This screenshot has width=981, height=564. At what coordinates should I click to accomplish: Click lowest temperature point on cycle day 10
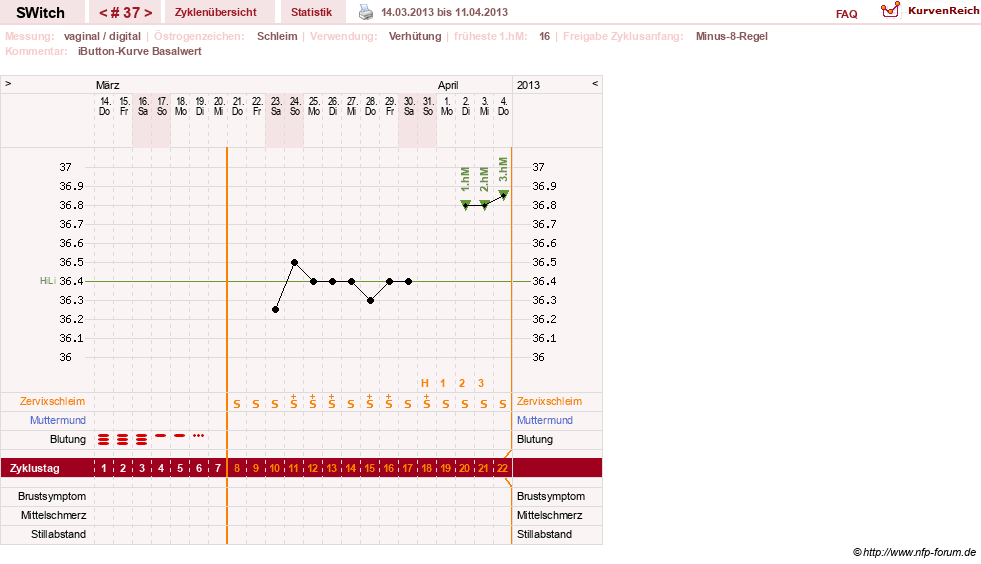coord(275,309)
